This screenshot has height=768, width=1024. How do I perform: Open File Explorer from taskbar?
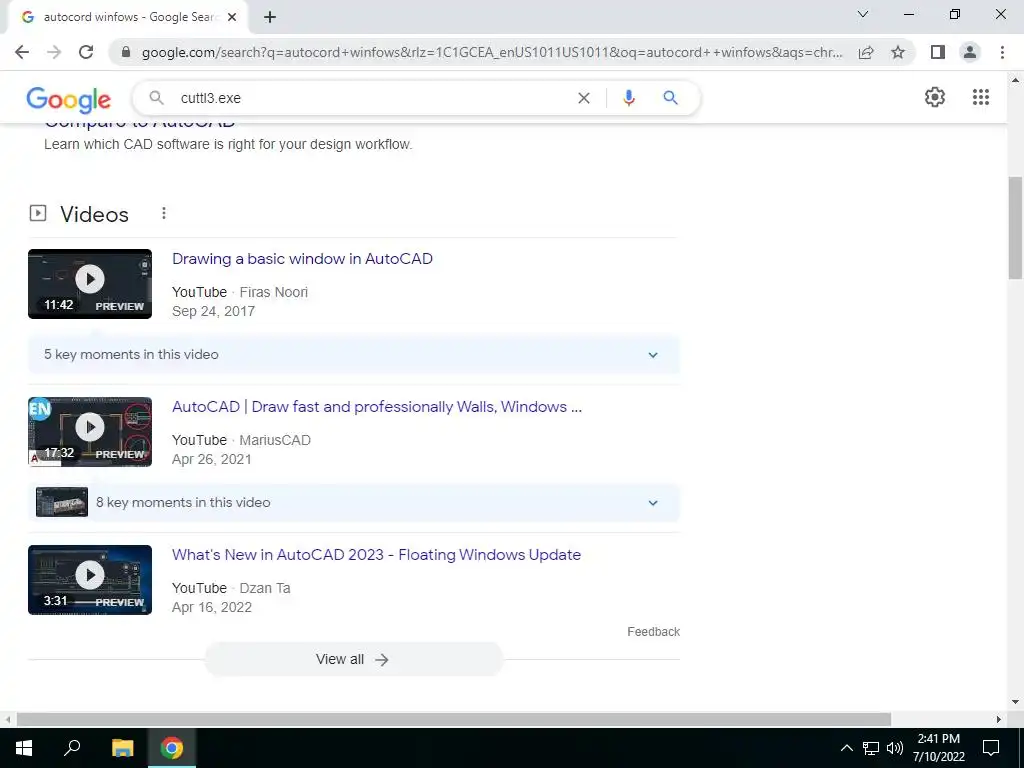pyautogui.click(x=122, y=748)
